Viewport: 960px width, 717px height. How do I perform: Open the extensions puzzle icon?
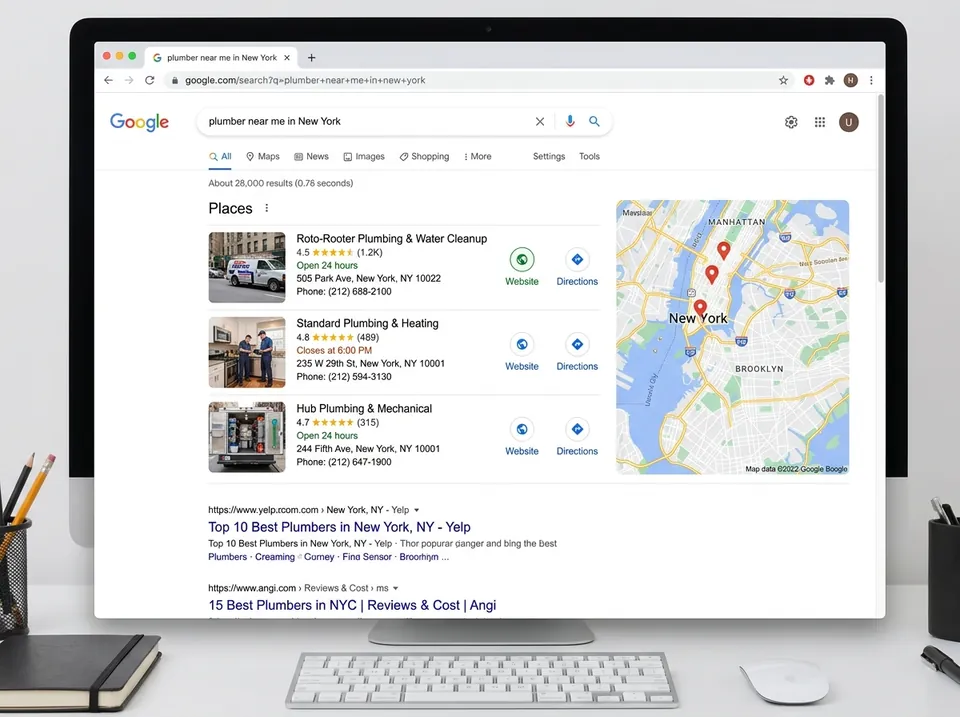coord(830,80)
